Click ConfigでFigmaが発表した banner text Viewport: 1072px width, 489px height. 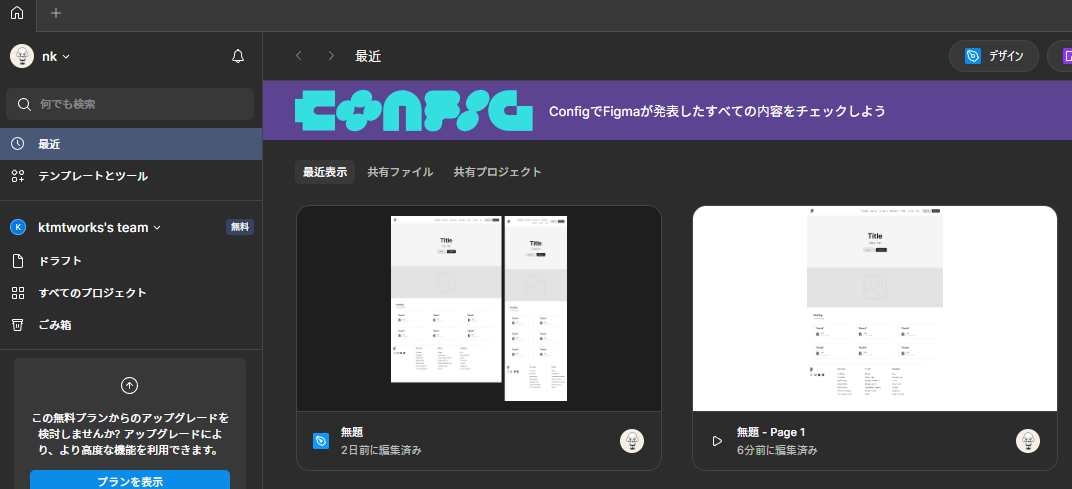tap(717, 111)
